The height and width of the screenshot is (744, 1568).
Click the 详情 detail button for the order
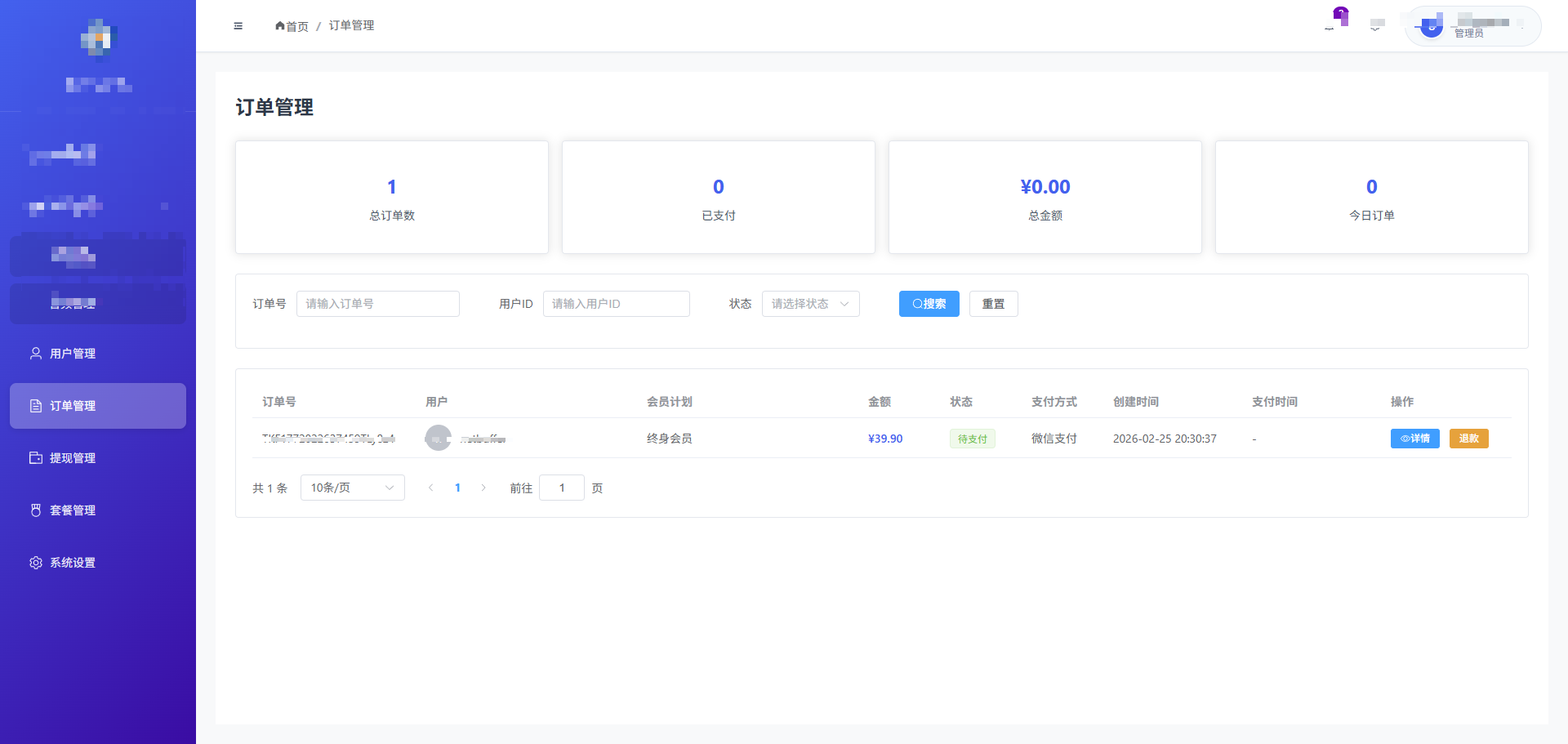pos(1415,439)
